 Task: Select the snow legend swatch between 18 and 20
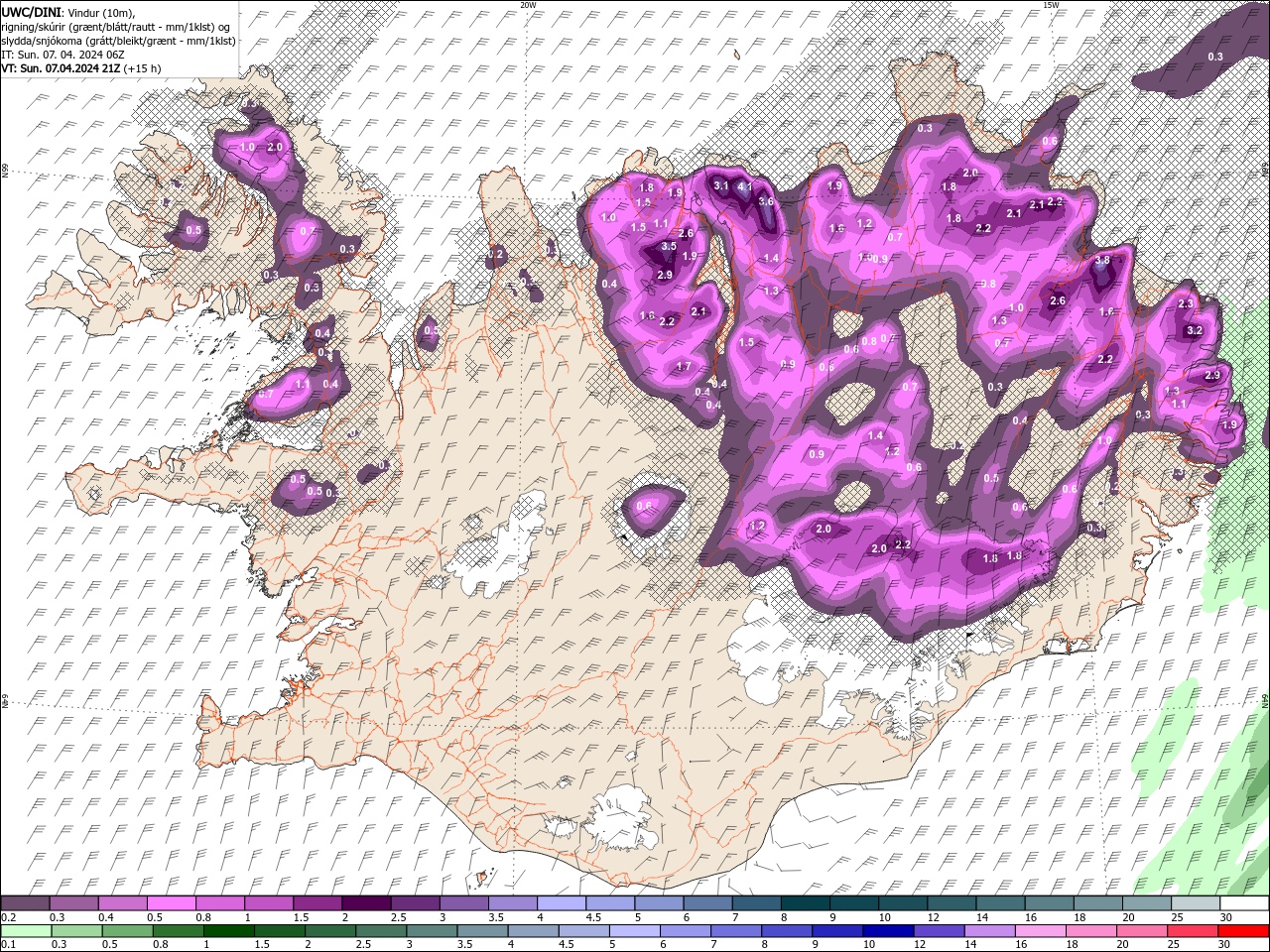click(x=1099, y=903)
